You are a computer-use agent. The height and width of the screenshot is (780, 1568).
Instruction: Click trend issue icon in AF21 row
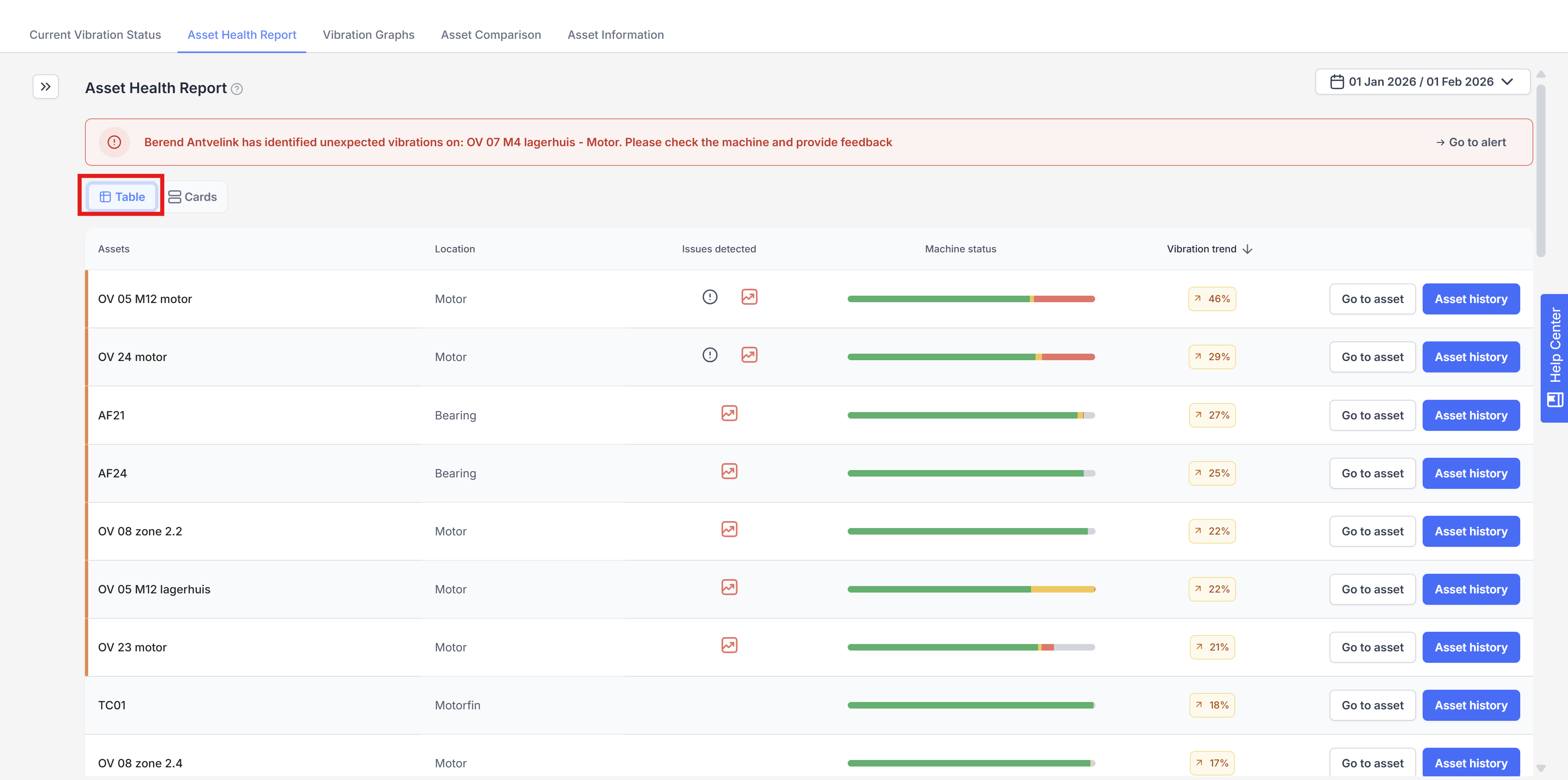729,413
